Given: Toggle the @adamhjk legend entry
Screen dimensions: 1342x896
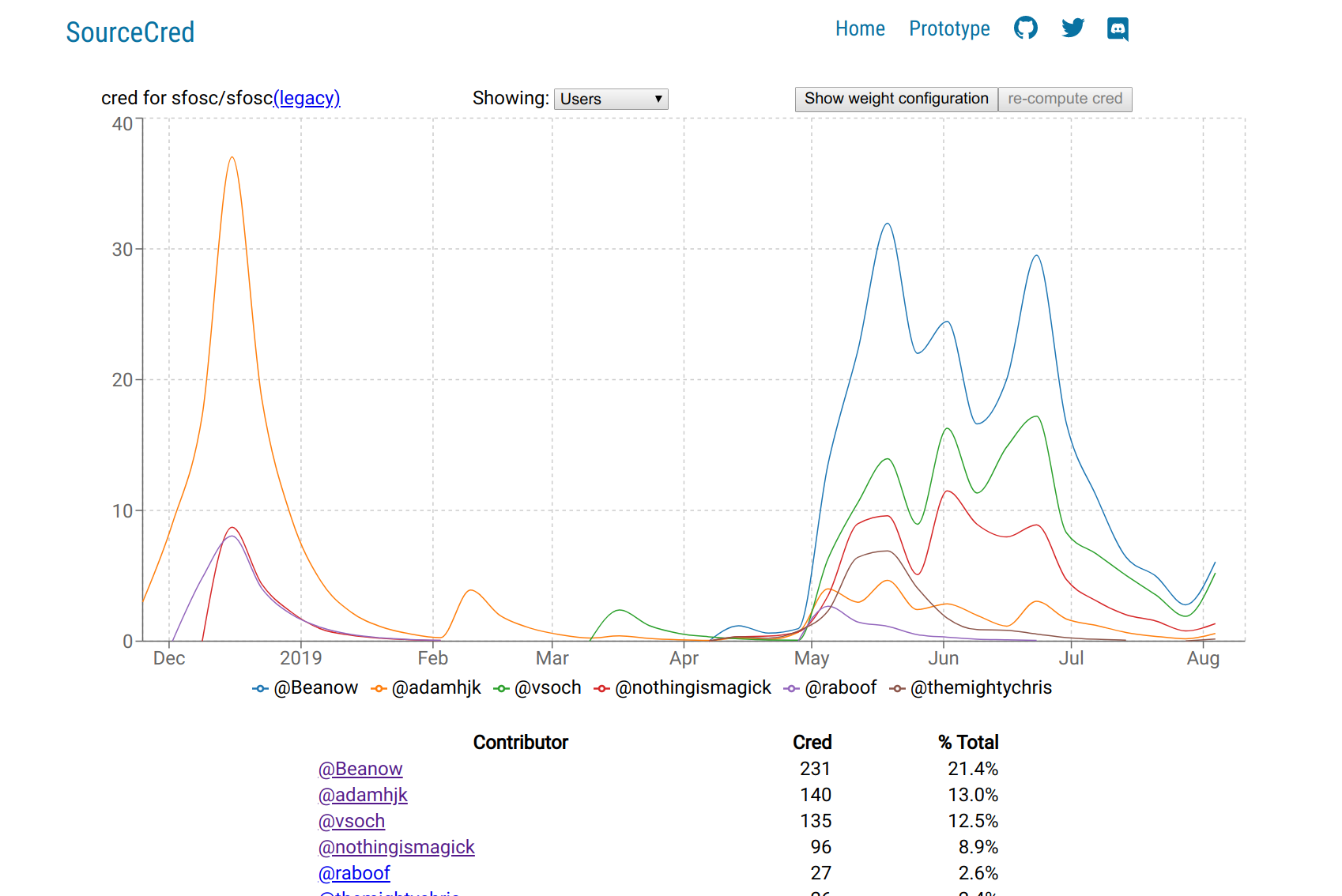Looking at the screenshot, I should click(x=426, y=688).
